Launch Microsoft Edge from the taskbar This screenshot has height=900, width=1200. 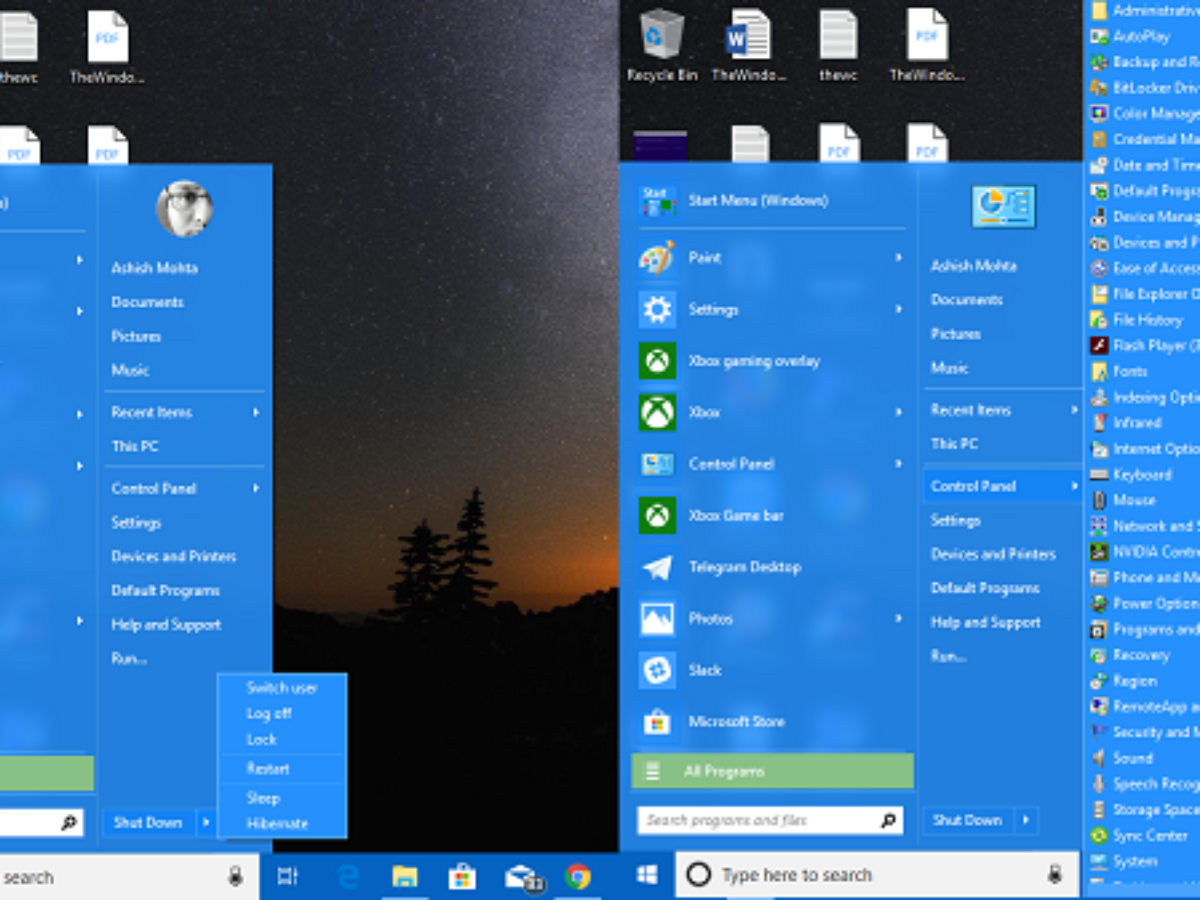[348, 877]
